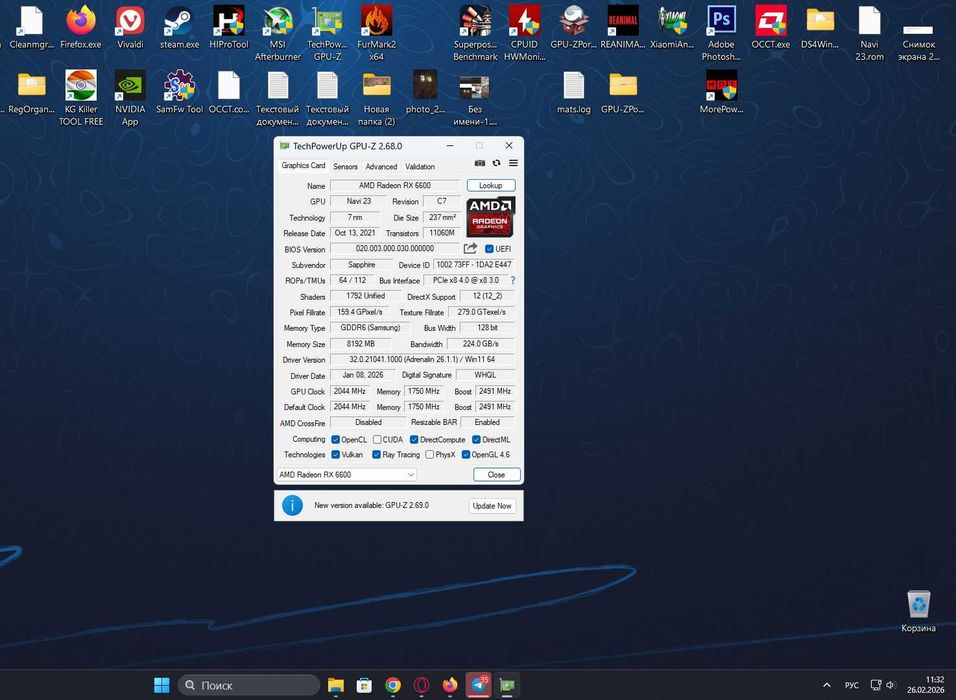Show hidden system tray icons
Screen dimensions: 956x700
coord(826,685)
